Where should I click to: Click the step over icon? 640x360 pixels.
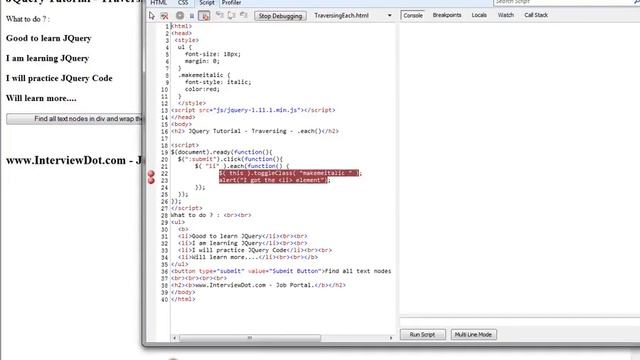[231, 15]
